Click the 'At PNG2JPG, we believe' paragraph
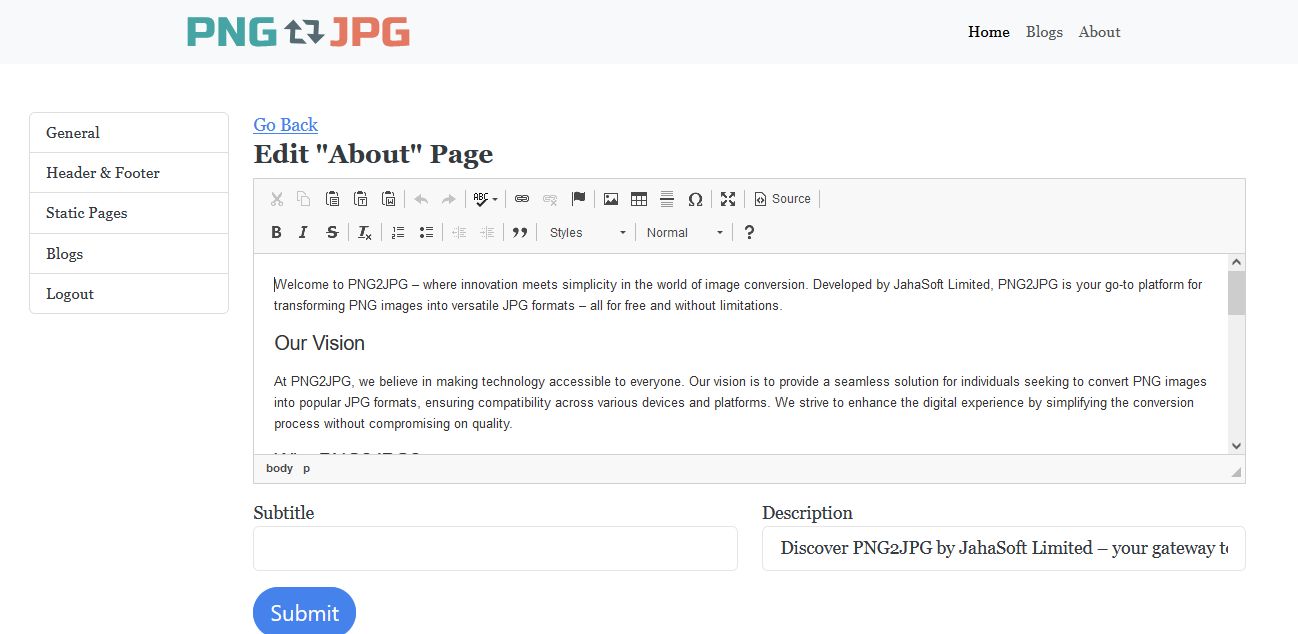Screen dimensions: 1298x634 (740, 402)
